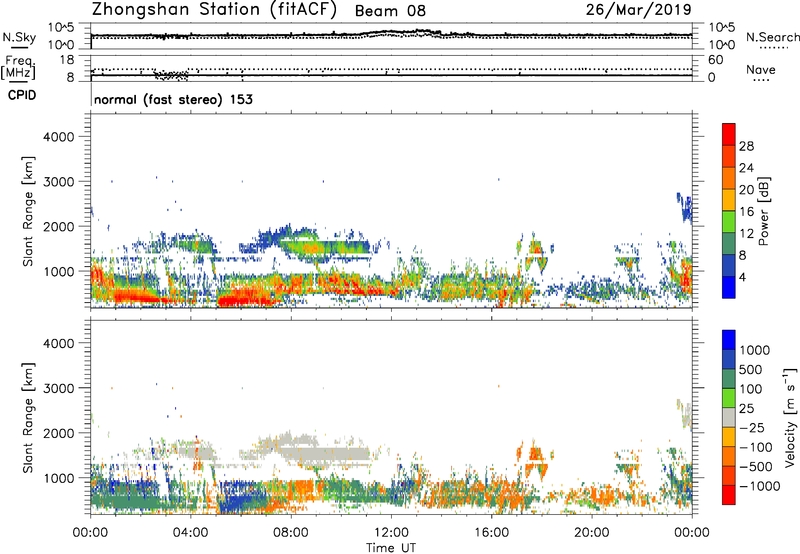Image resolution: width=800 pixels, height=554 pixels.
Task: Select the Freq. [MHz] axis label
Action: (19, 68)
